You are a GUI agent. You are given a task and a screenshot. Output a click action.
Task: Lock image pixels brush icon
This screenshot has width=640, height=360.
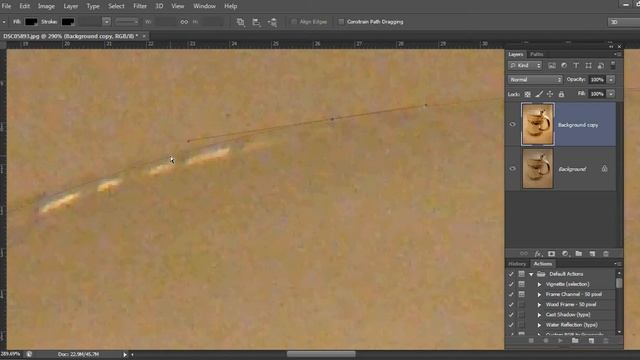coord(539,94)
